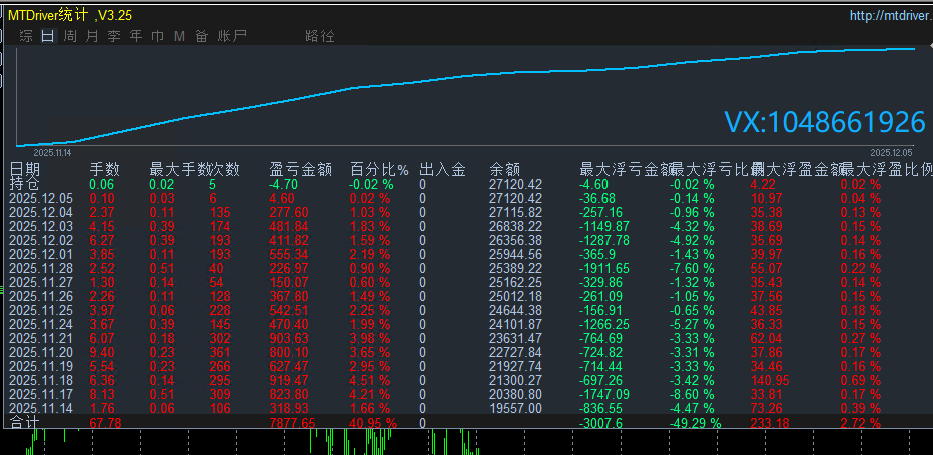
Task: Select the 日 daily statistics tab
Action: pos(48,36)
